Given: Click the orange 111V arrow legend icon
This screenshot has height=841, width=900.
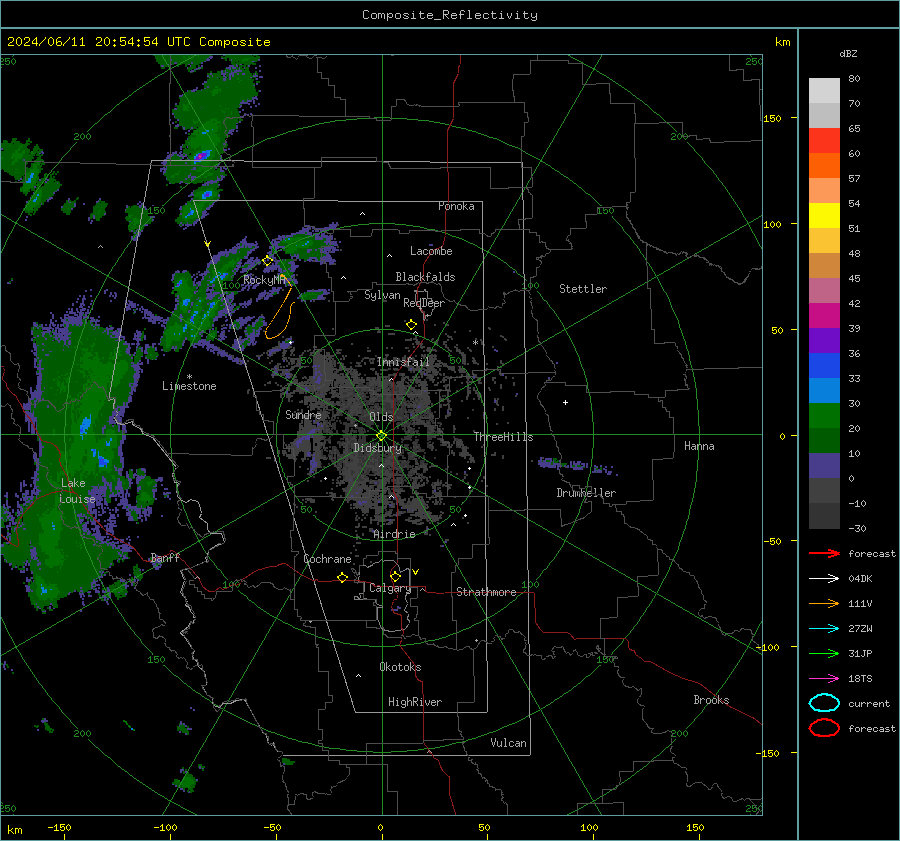Looking at the screenshot, I should (x=824, y=603).
